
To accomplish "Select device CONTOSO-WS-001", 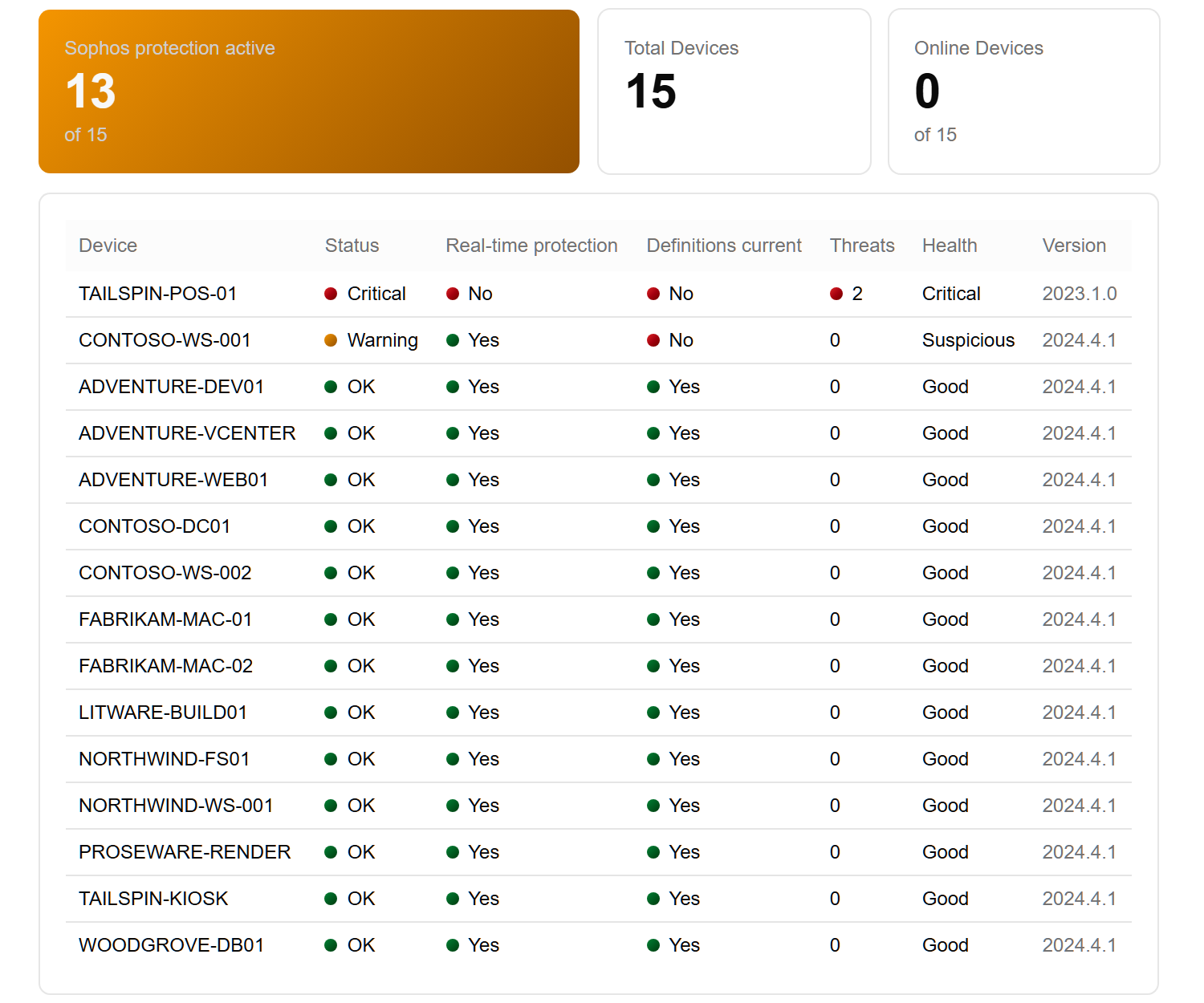I will click(165, 340).
